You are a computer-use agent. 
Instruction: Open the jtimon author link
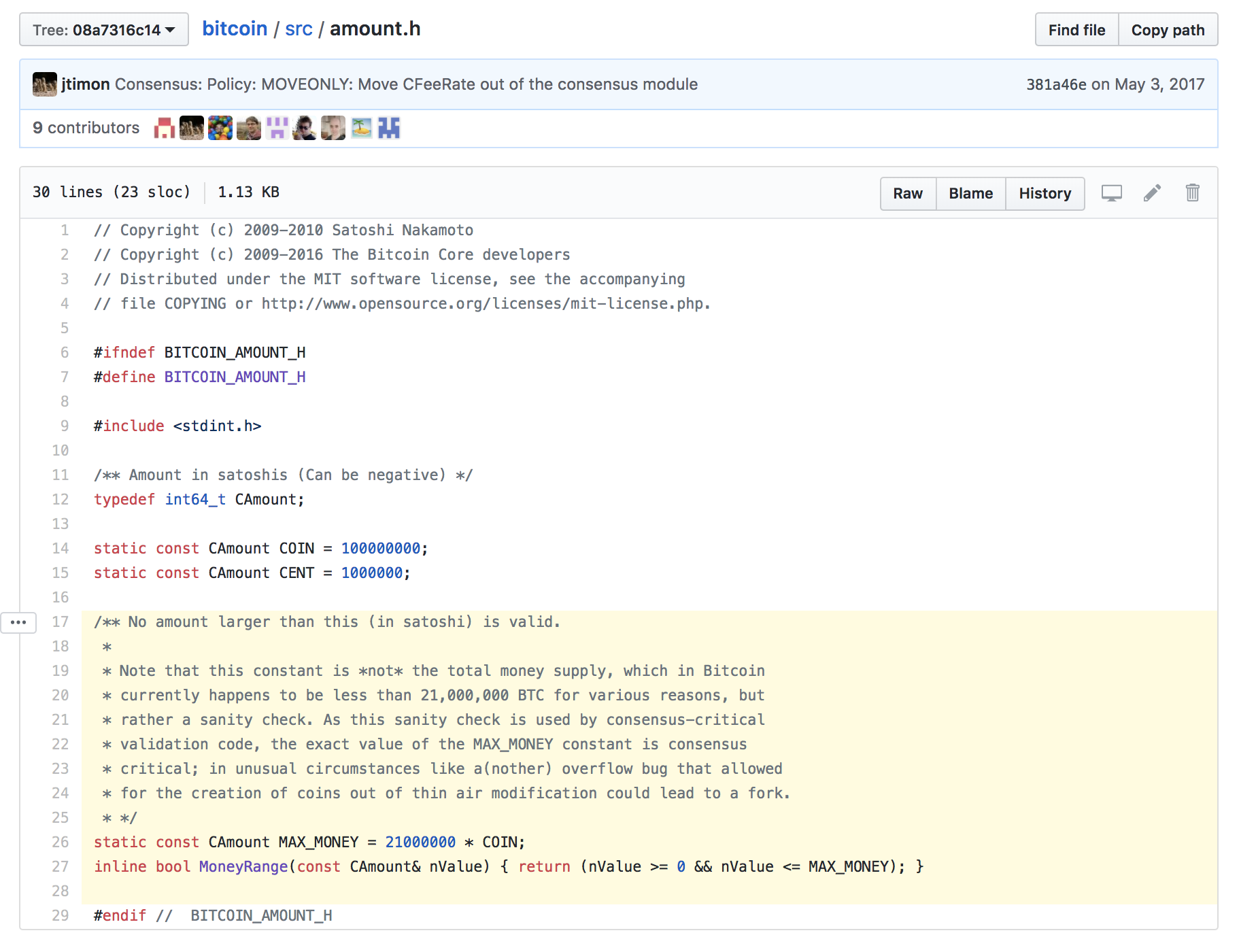(x=86, y=84)
